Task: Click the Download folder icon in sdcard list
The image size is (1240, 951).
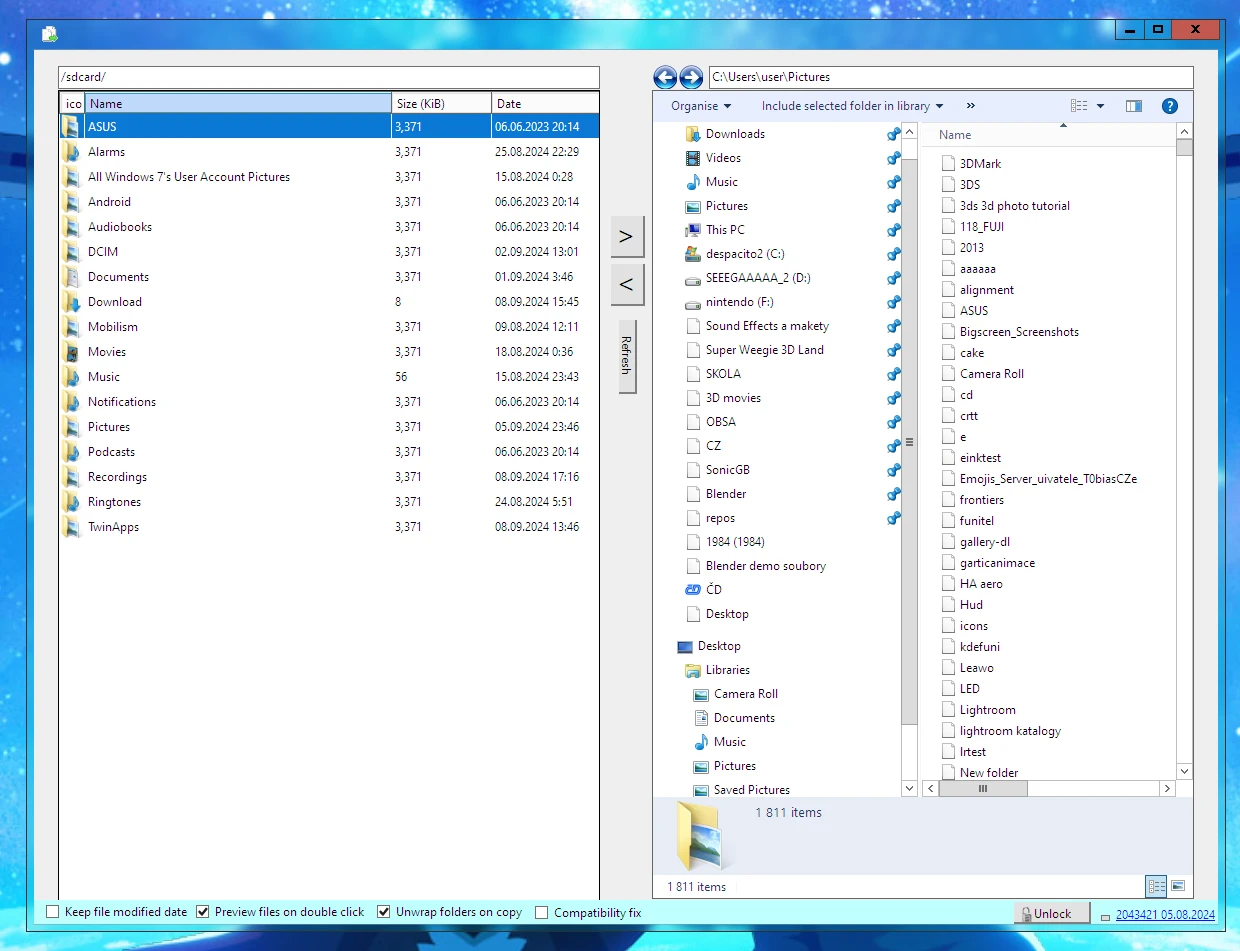Action: (x=71, y=302)
